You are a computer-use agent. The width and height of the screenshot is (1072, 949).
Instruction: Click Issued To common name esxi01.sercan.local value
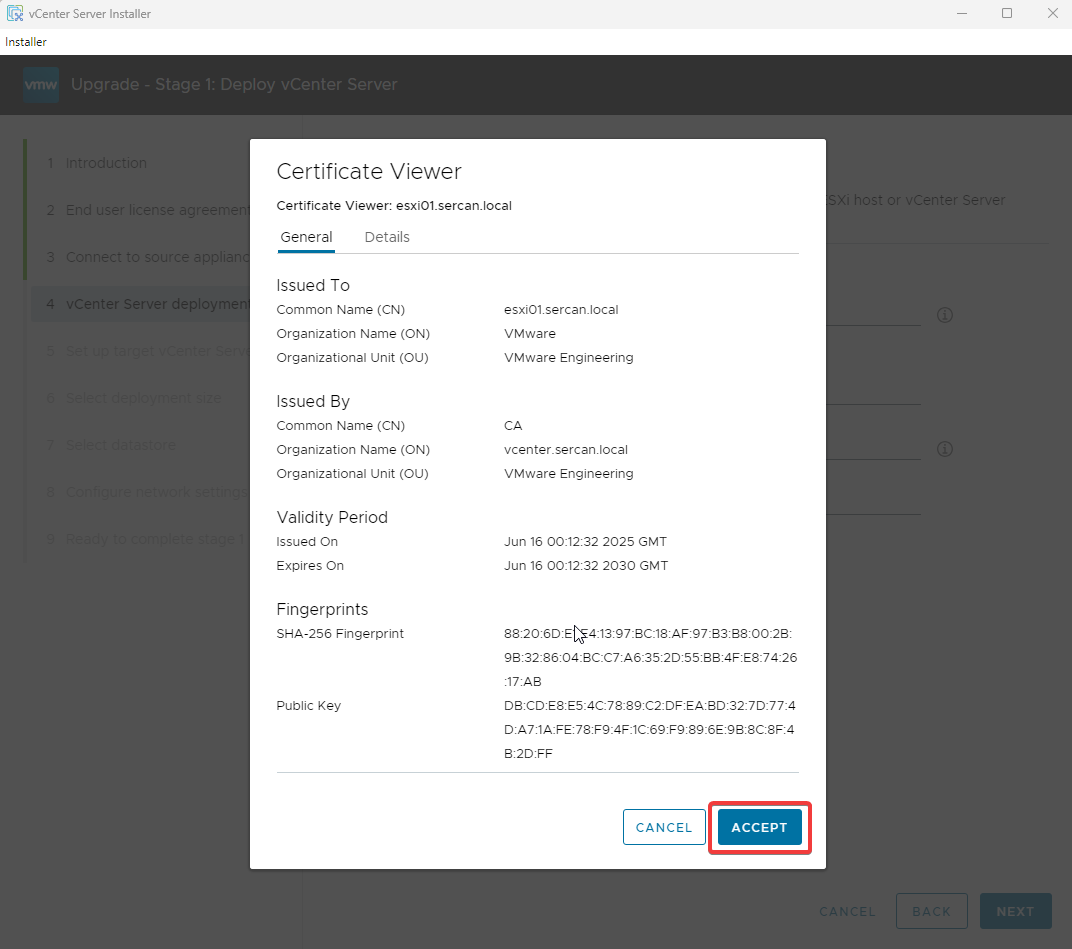(561, 310)
